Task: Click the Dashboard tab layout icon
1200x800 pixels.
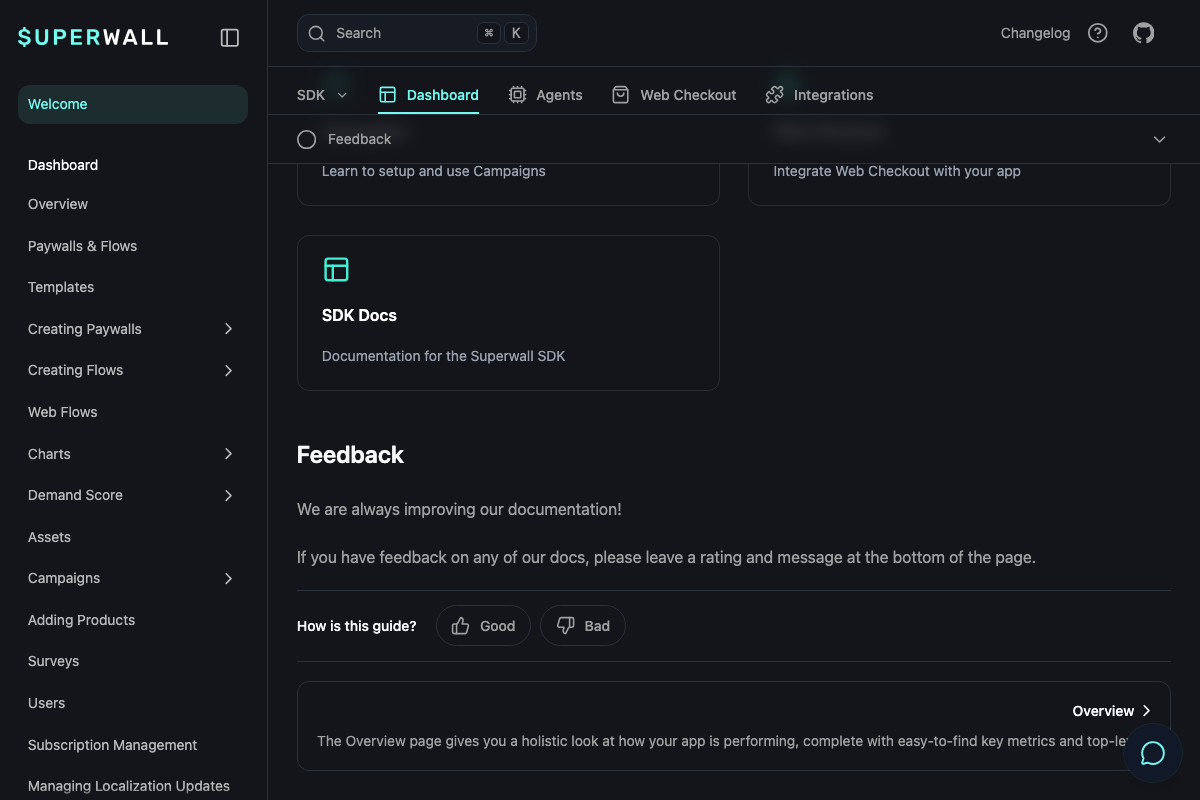Action: (x=388, y=95)
